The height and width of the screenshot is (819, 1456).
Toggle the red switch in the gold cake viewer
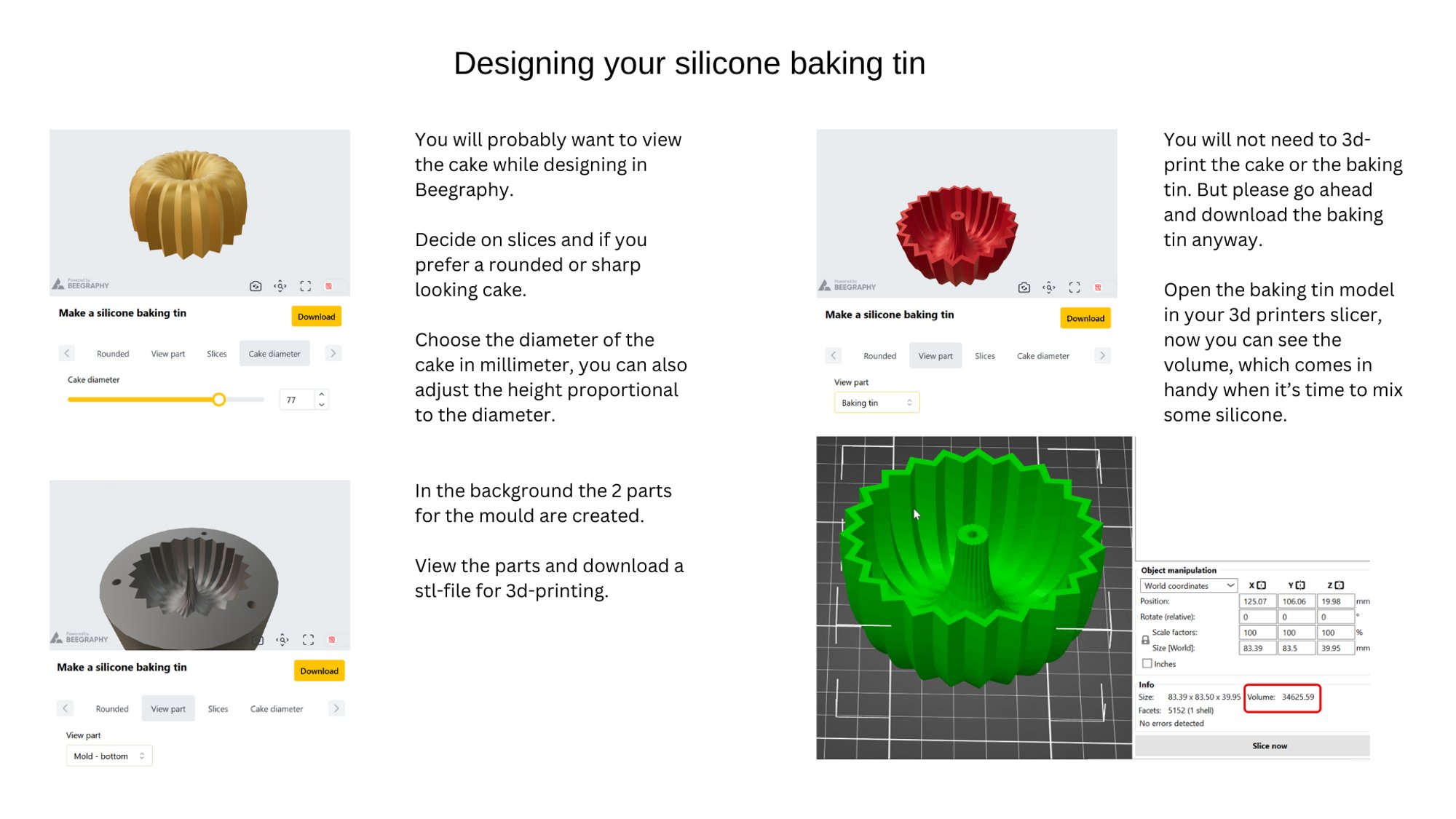click(x=330, y=286)
